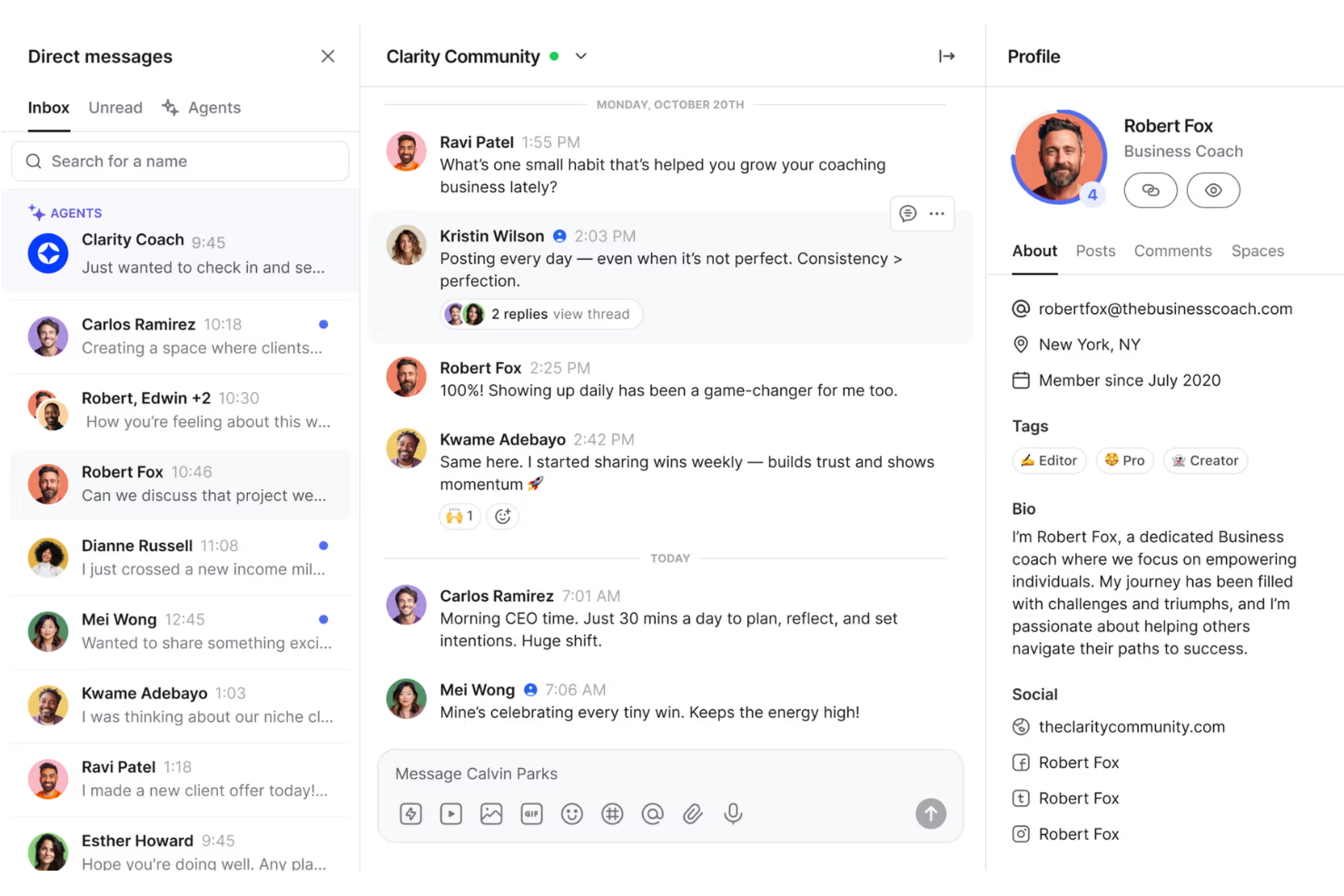Visit theclaritycommunity.com link
The height and width of the screenshot is (896, 1344).
[1132, 726]
